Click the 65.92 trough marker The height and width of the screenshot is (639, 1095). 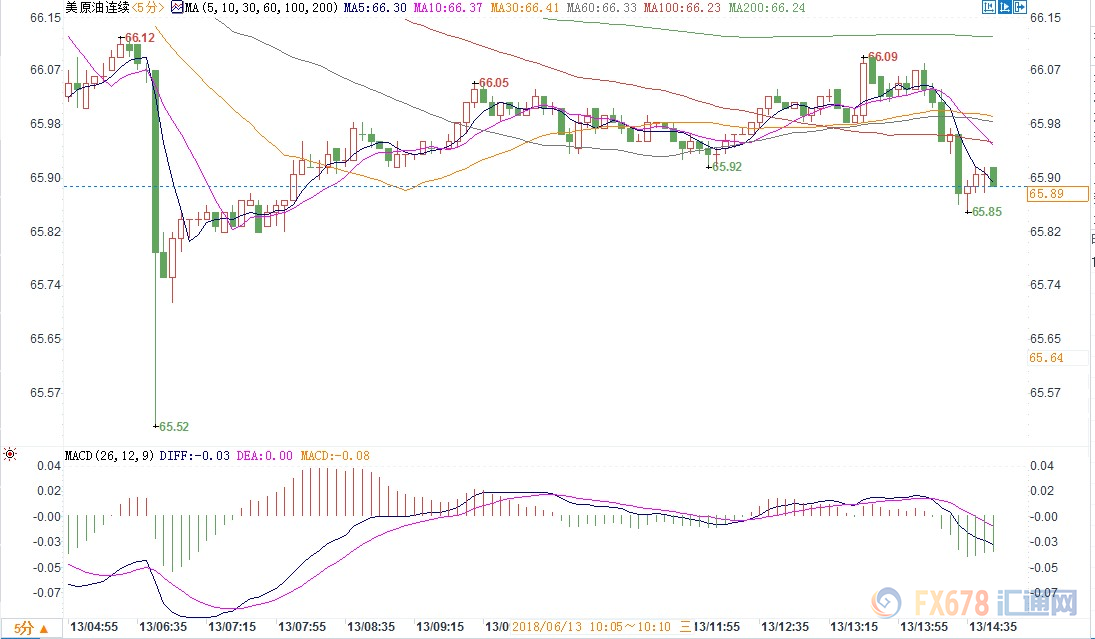[x=727, y=167]
